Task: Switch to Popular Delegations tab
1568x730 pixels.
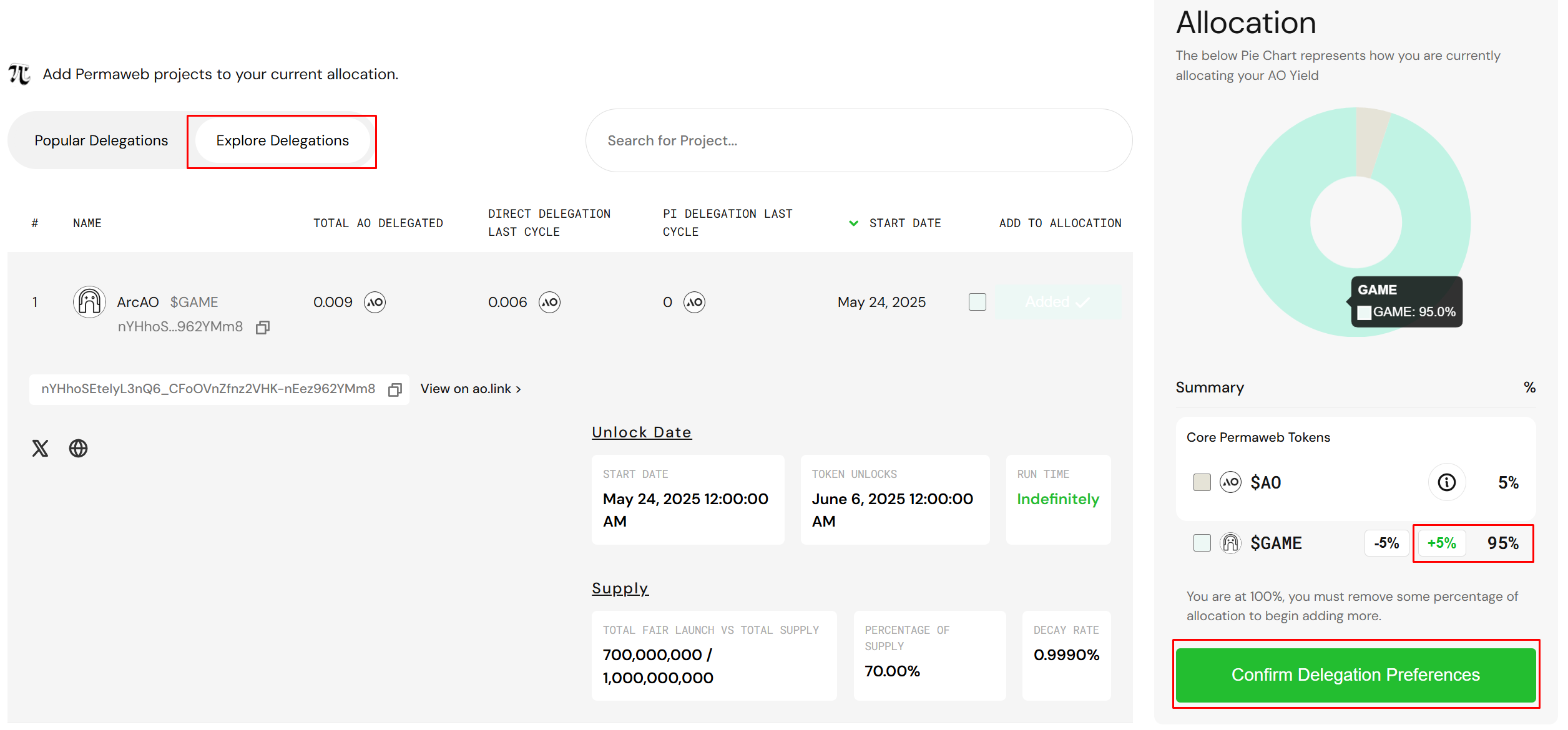Action: tap(101, 140)
